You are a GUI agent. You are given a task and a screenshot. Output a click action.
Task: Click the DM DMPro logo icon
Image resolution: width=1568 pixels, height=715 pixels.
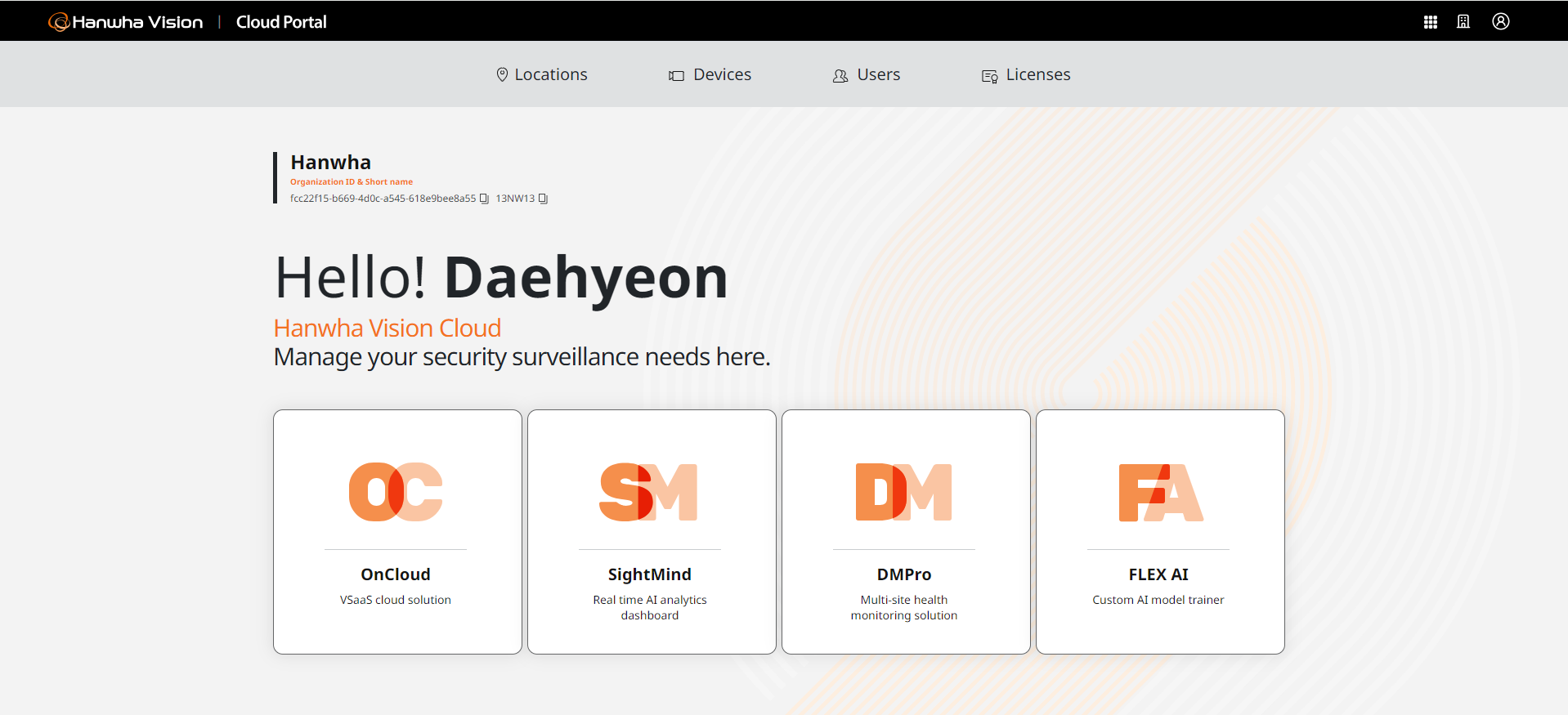903,492
